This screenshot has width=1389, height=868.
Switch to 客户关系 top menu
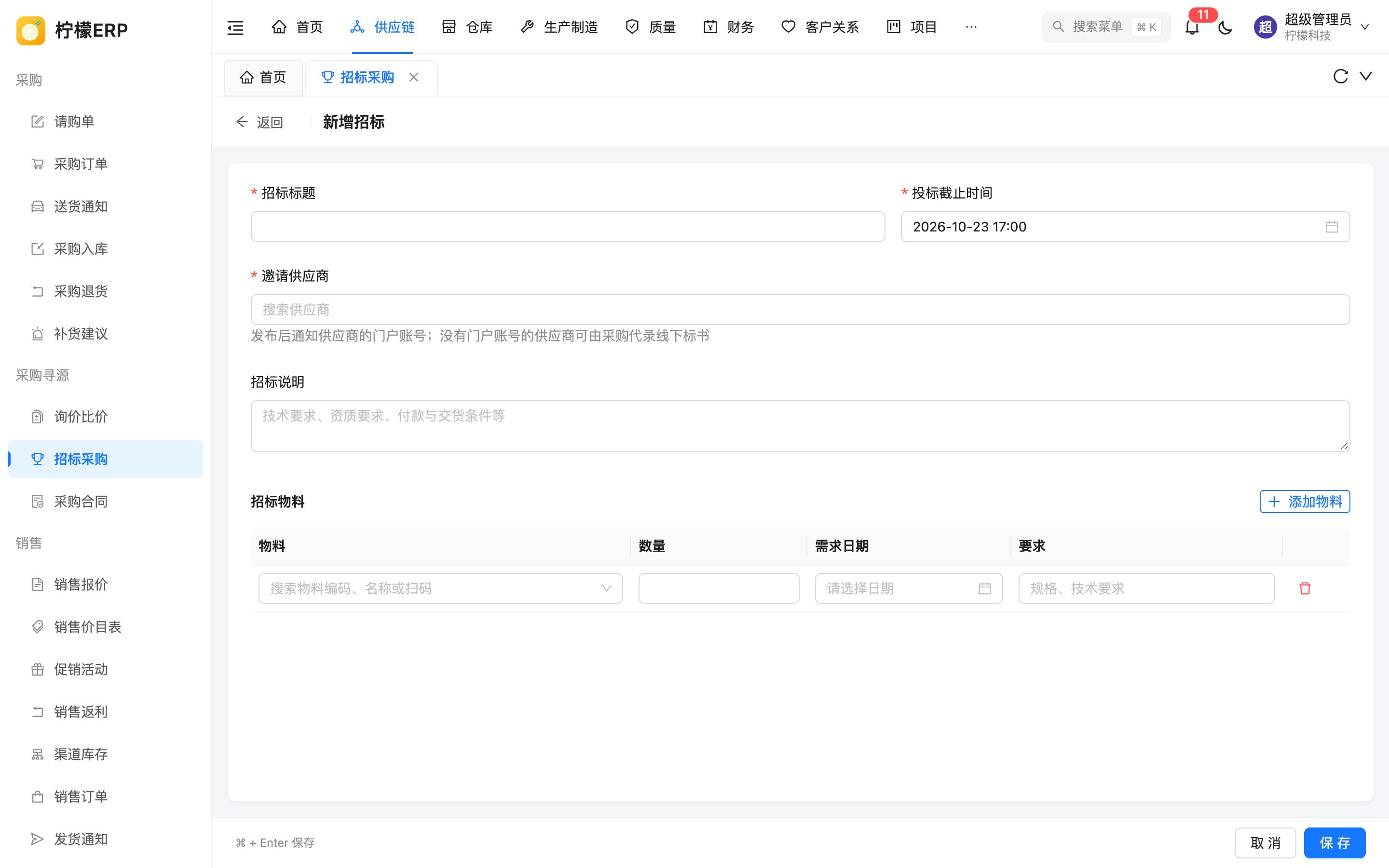point(819,27)
